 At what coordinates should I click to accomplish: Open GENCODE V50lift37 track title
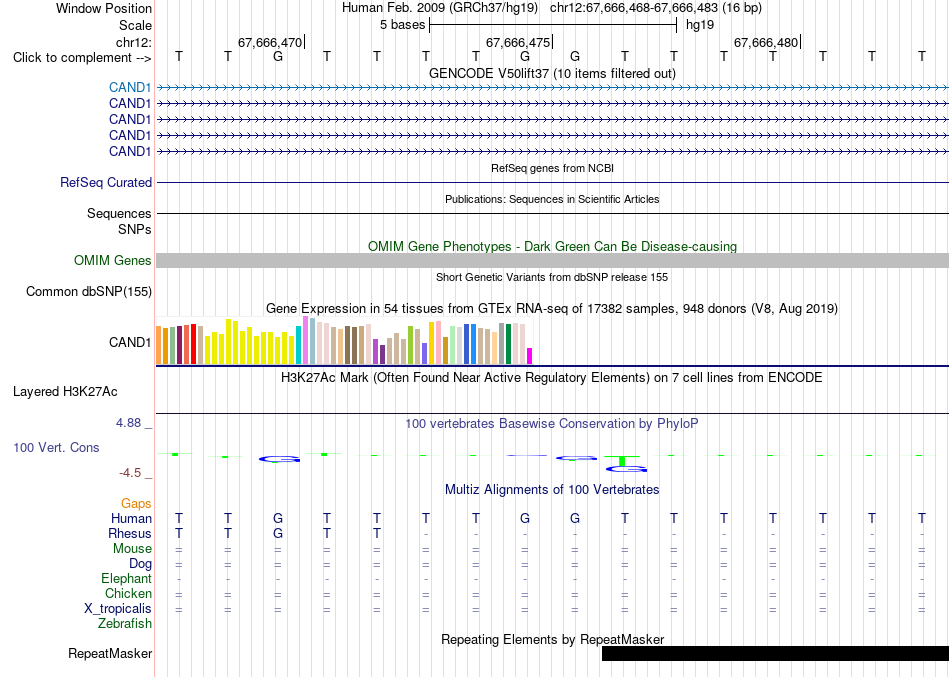[553, 73]
